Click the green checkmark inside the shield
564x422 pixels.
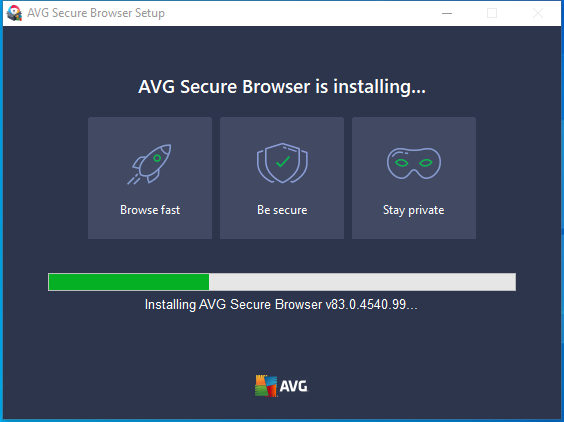283,162
